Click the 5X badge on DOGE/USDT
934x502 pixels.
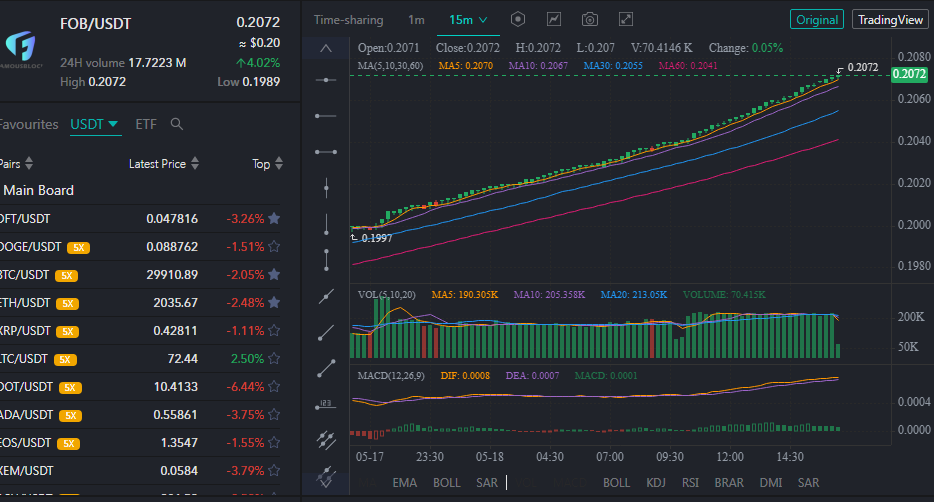click(x=79, y=248)
